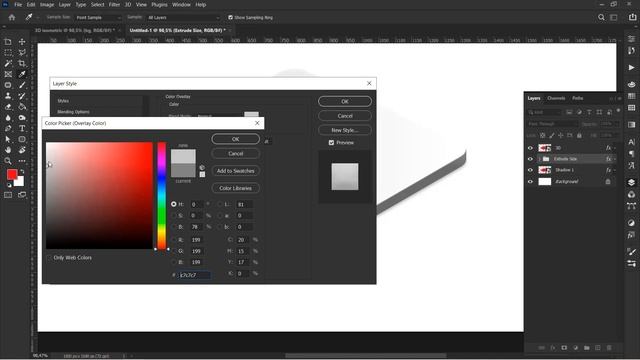The width and height of the screenshot is (640, 360).
Task: Click the new color preview swatch
Action: [183, 156]
